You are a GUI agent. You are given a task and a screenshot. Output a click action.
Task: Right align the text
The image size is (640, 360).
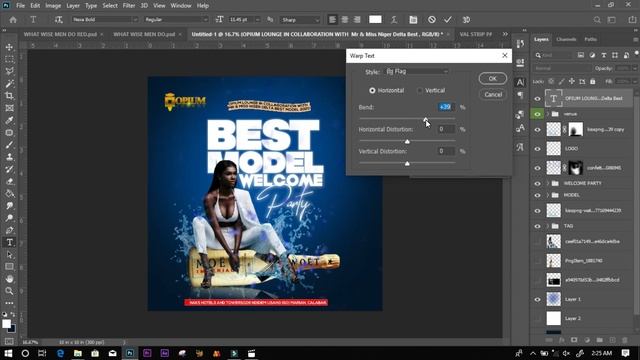tap(357, 20)
